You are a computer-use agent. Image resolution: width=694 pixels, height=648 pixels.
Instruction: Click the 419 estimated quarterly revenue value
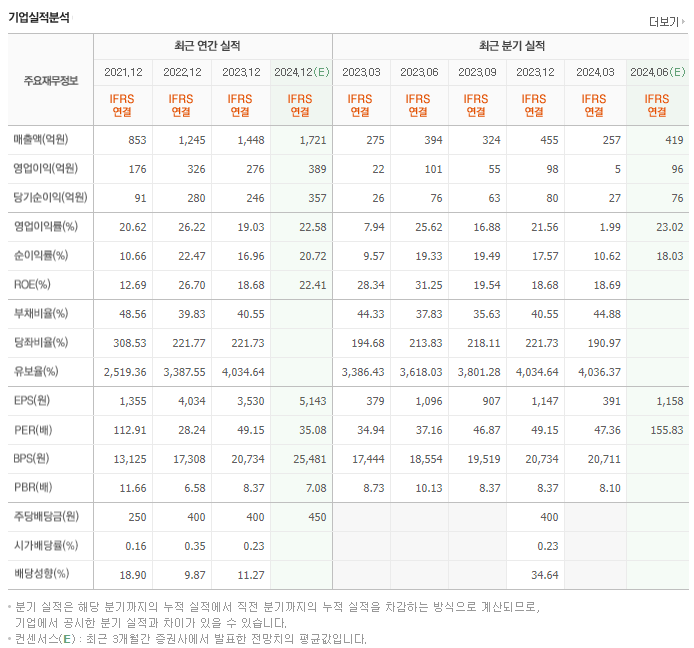(674, 140)
